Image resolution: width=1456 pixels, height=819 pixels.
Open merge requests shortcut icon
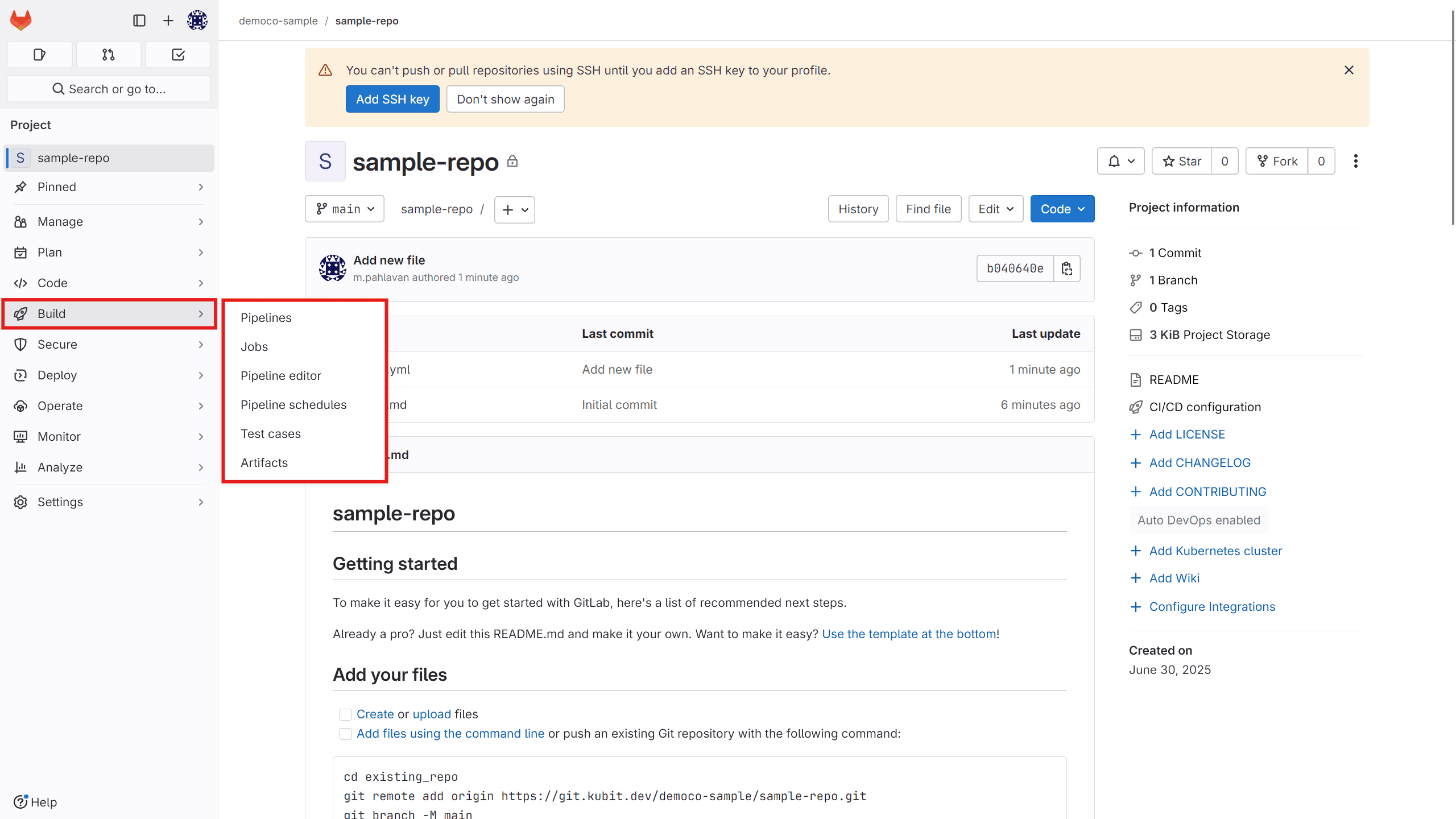click(x=109, y=55)
